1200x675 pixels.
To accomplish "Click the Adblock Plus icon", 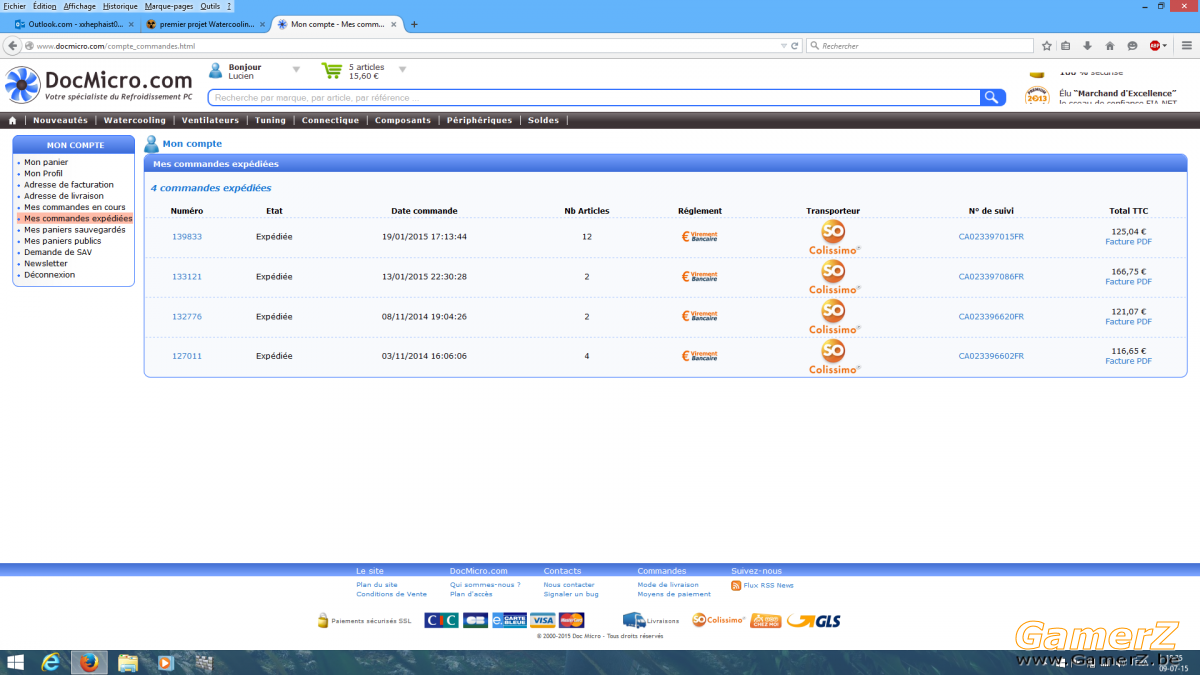I will tap(1154, 45).
